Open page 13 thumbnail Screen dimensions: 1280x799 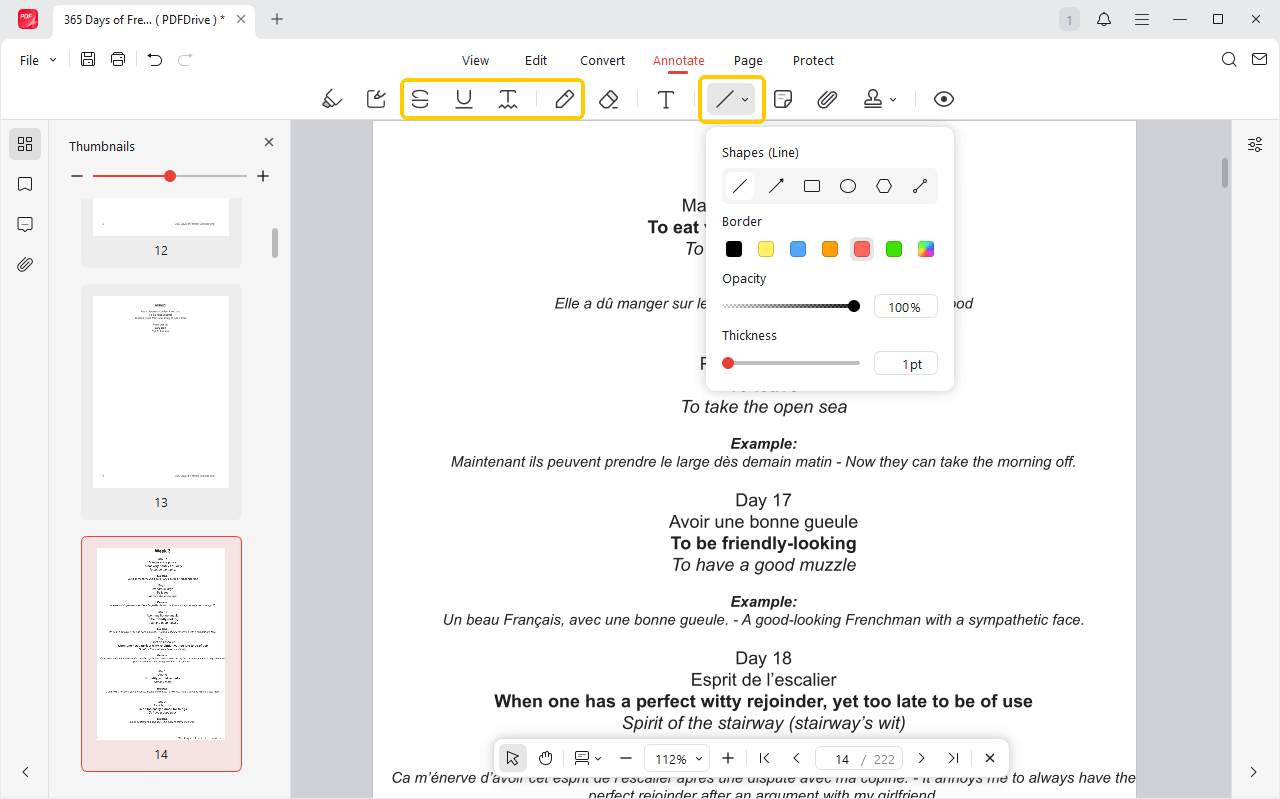click(161, 392)
